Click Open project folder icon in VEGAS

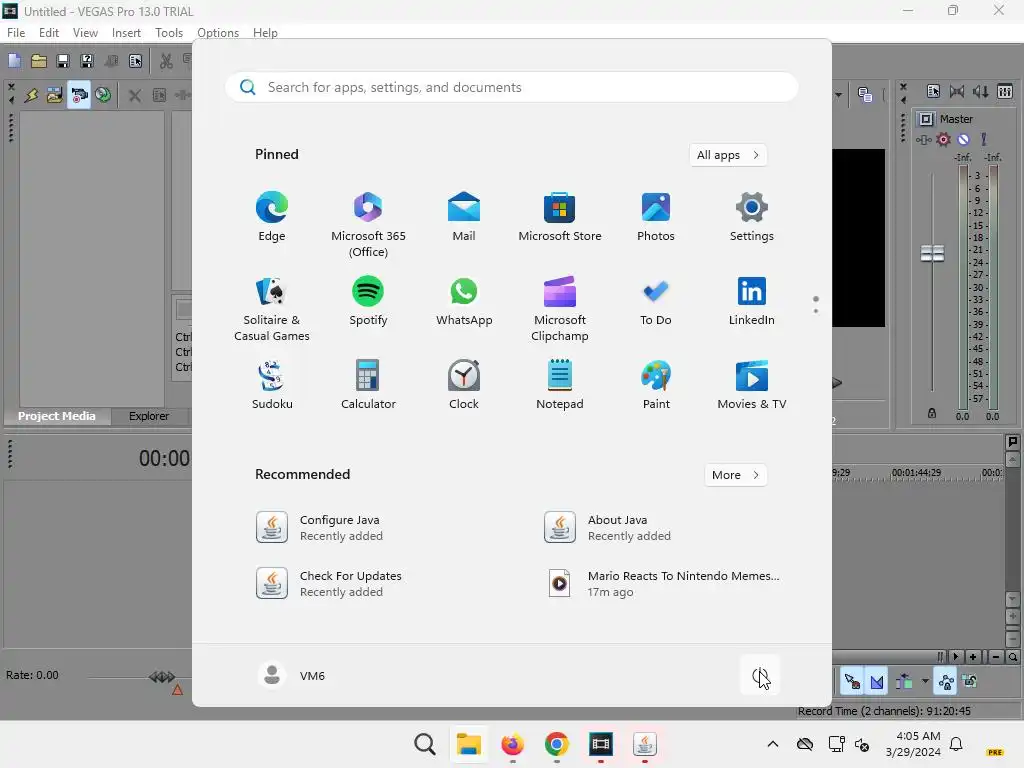click(39, 61)
